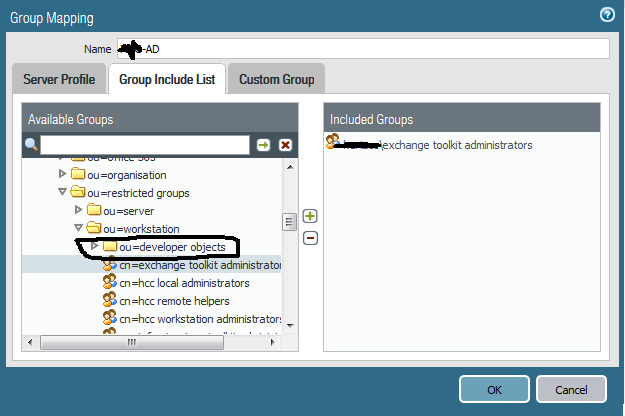Select included 'exchange toolkit administrators' entry text
625x416 pixels.
pyautogui.click(x=458, y=145)
